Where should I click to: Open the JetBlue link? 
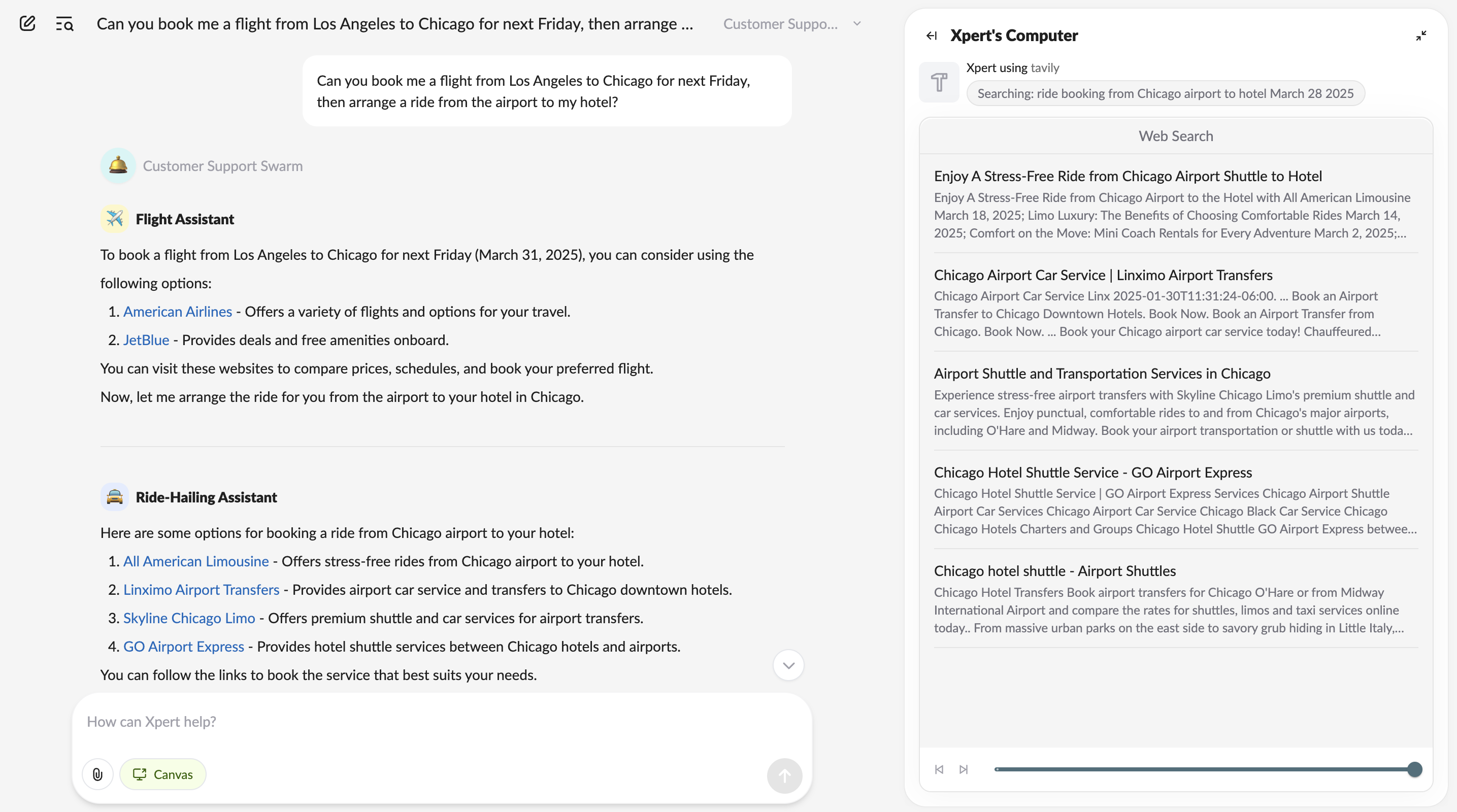coord(146,340)
